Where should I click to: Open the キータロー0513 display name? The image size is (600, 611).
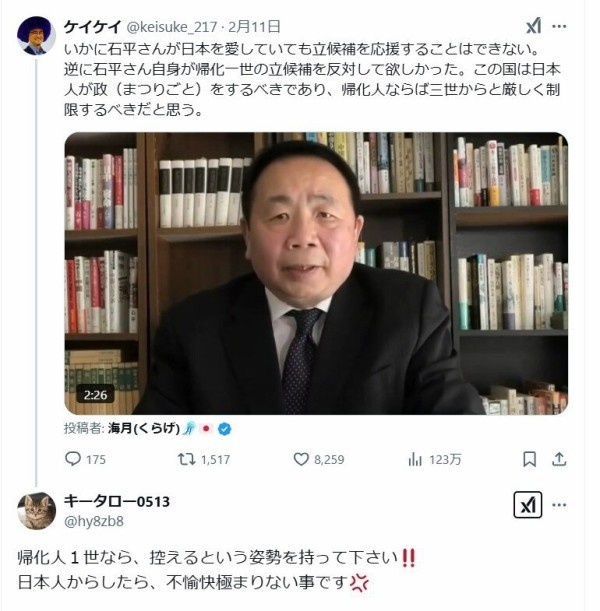pos(117,502)
